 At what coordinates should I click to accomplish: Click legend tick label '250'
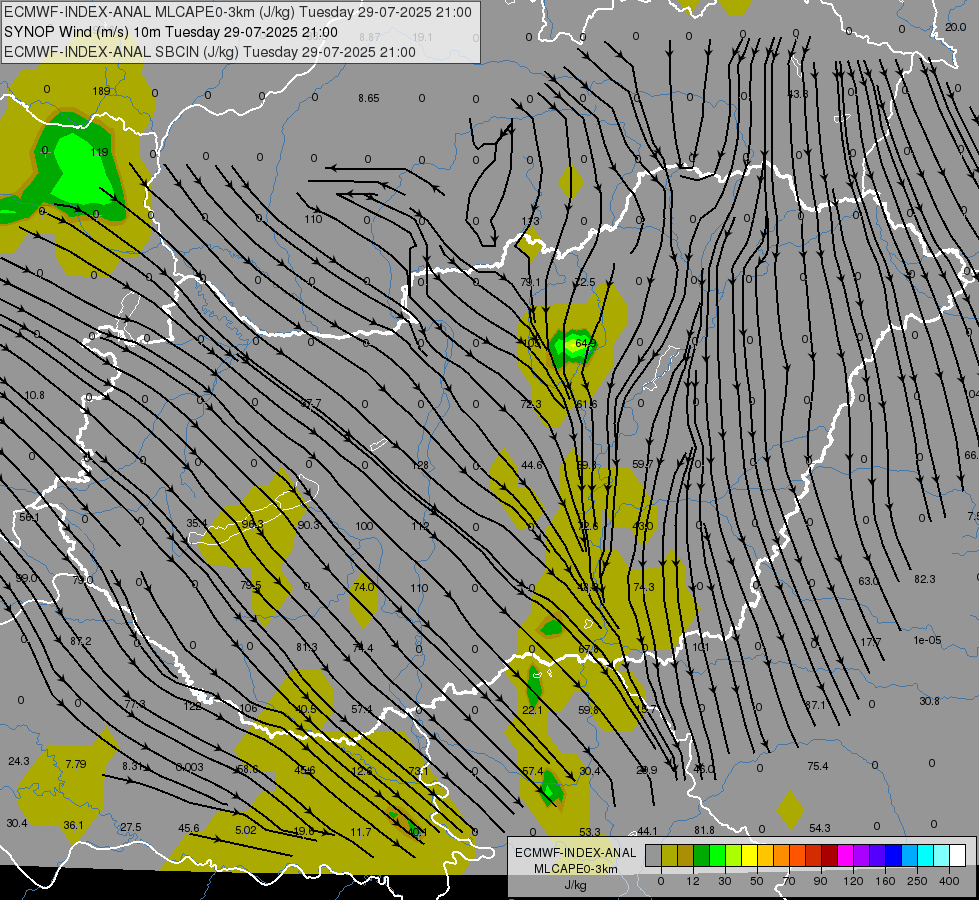[917, 881]
